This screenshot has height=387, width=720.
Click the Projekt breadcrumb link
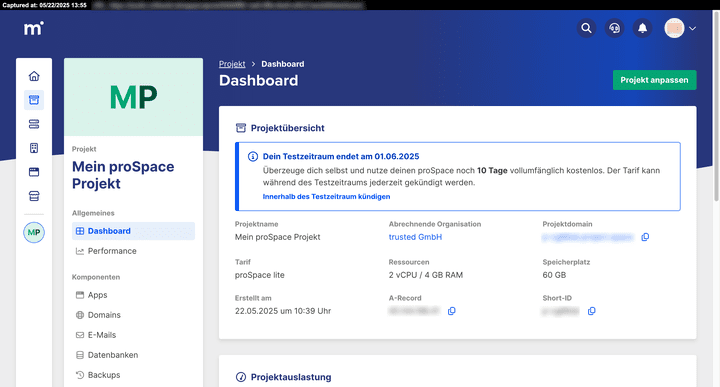[x=232, y=64]
